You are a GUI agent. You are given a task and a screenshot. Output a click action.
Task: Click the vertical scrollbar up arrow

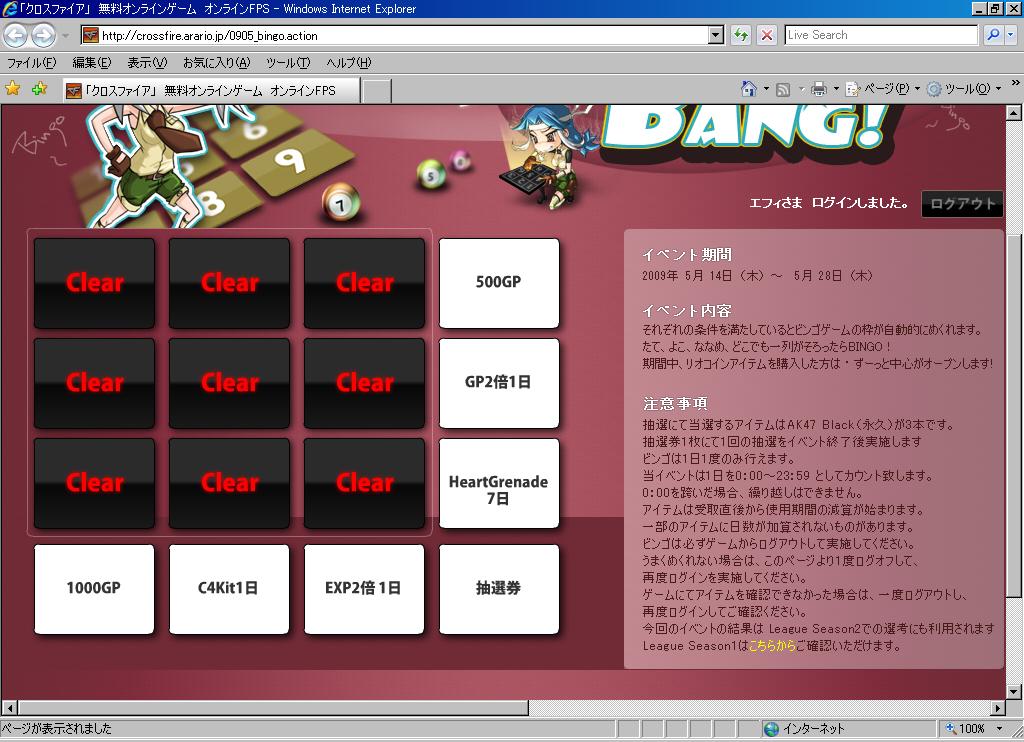click(x=1014, y=113)
